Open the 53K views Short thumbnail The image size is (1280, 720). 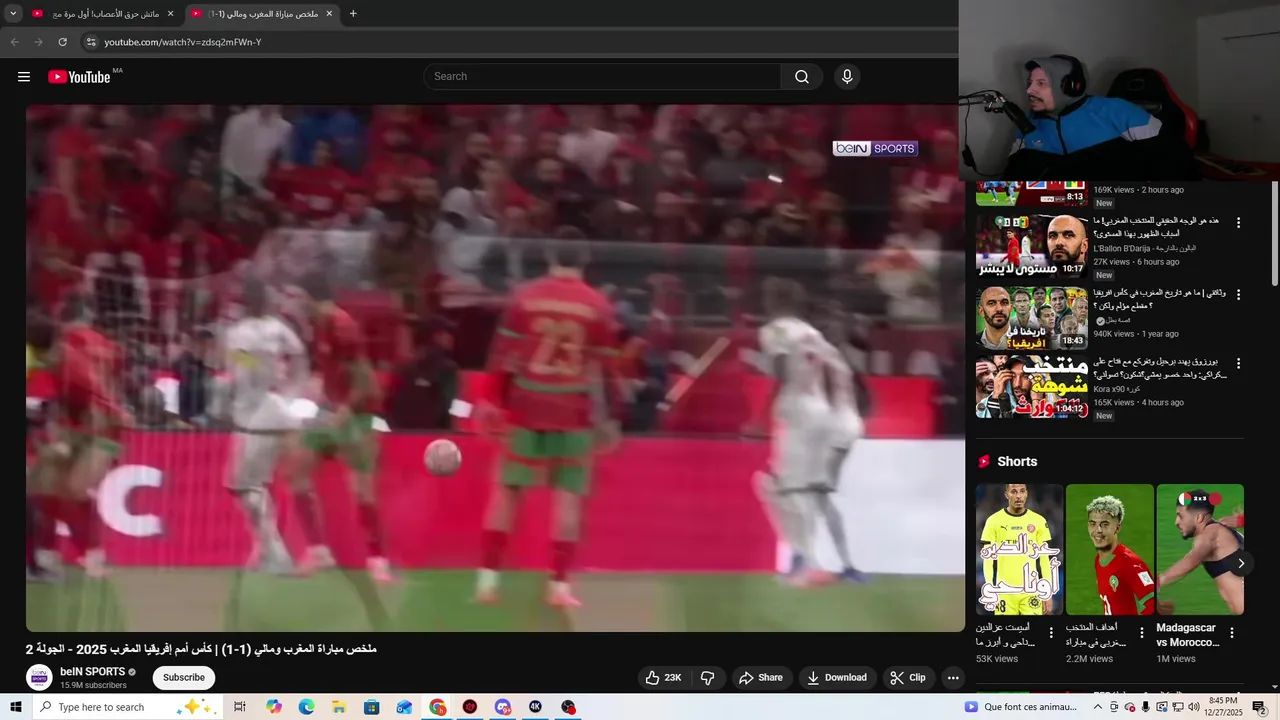[x=1020, y=550]
